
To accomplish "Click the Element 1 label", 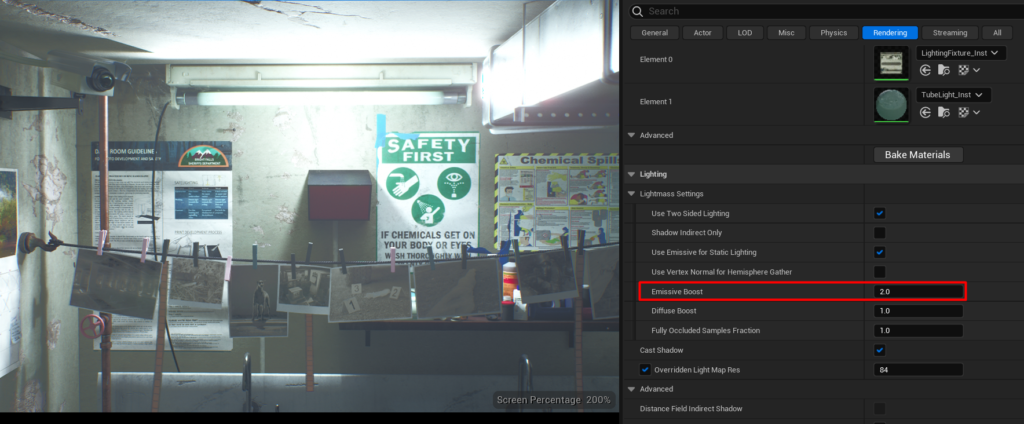I will click(x=656, y=102).
